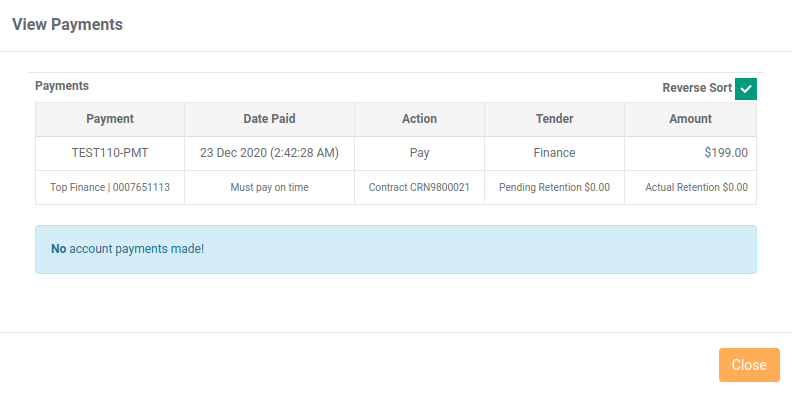Select the Payment column header

click(110, 119)
